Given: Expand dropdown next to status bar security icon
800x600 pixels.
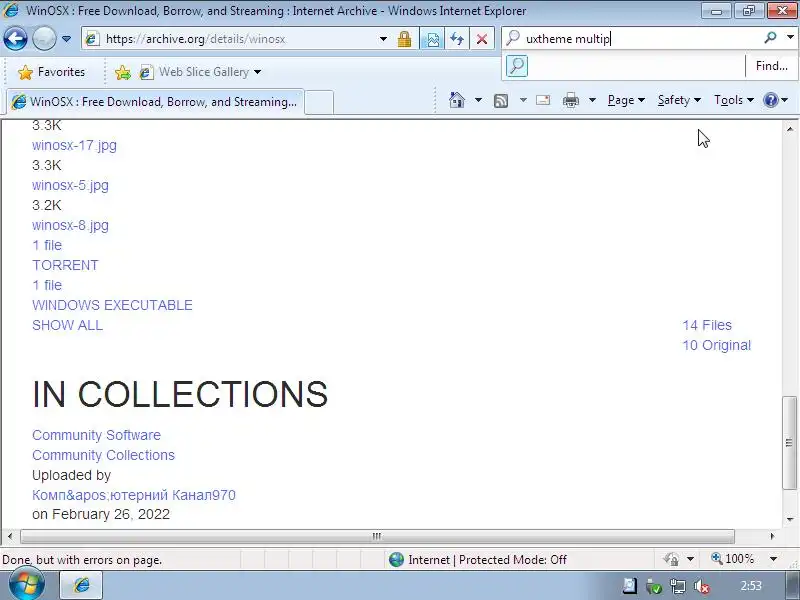Looking at the screenshot, I should (x=690, y=559).
